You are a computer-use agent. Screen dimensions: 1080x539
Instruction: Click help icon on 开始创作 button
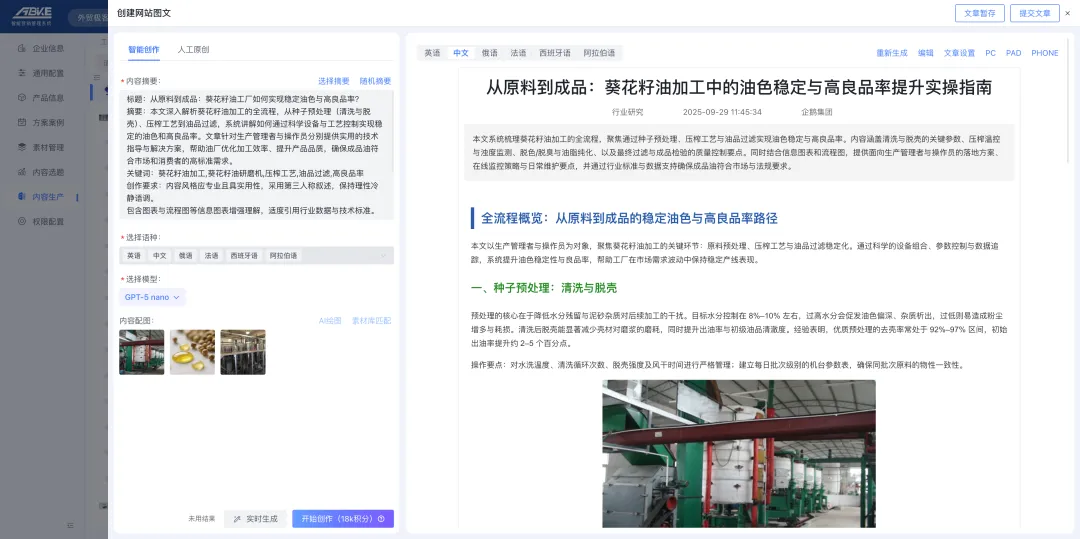pyautogui.click(x=381, y=519)
